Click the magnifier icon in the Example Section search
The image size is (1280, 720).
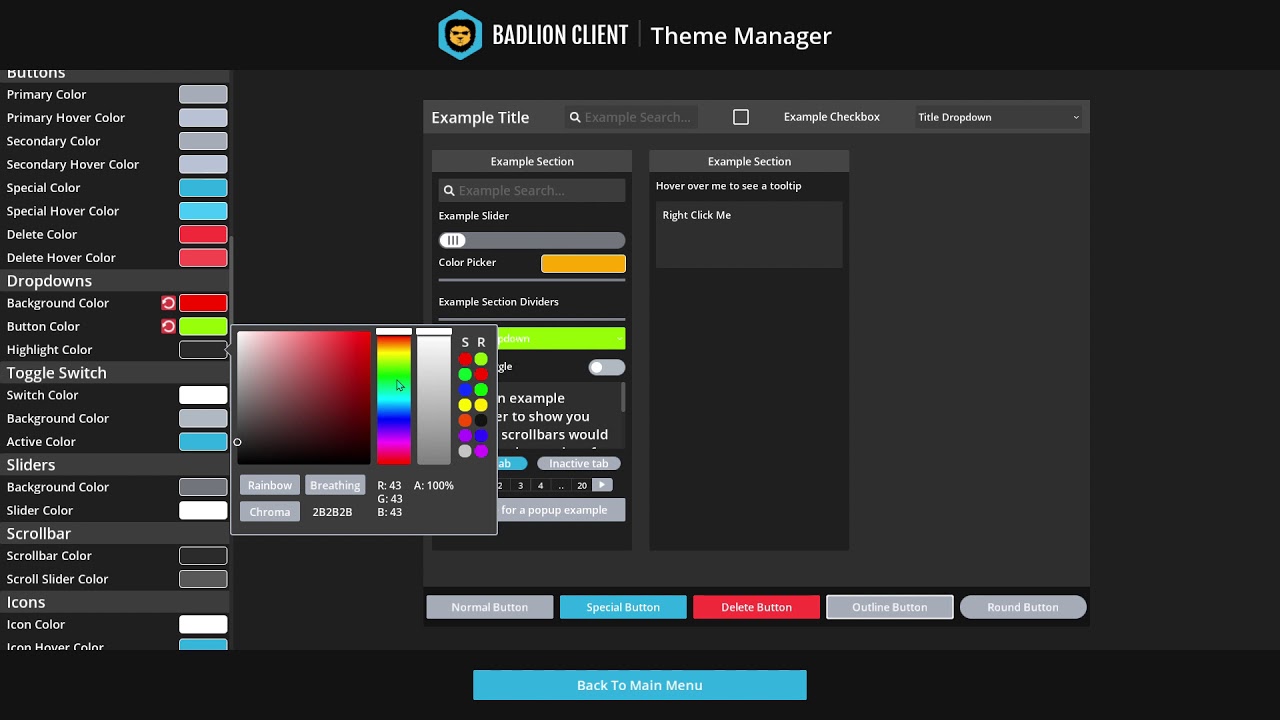point(449,190)
